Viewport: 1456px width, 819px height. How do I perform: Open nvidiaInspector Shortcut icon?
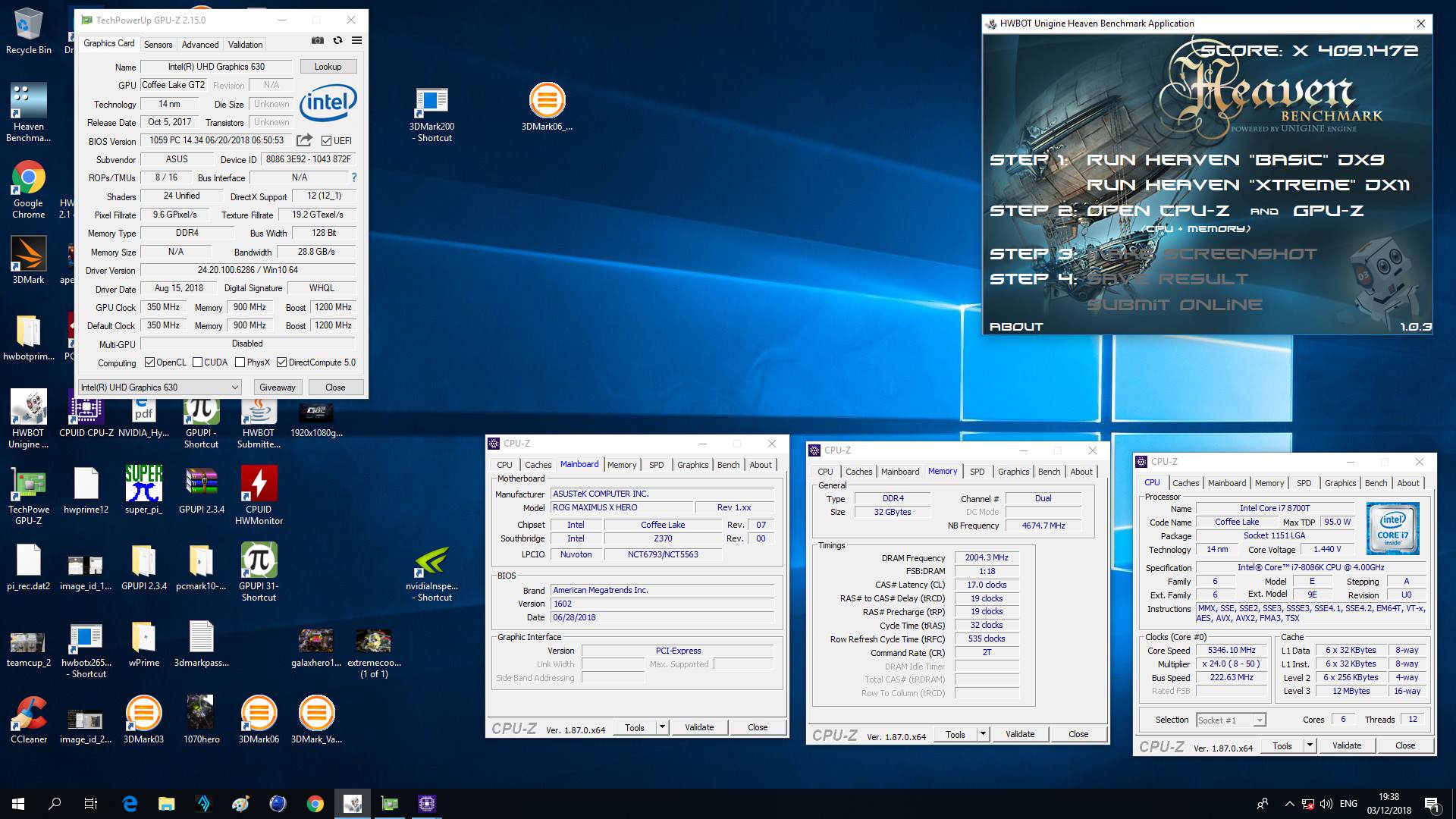point(431,573)
